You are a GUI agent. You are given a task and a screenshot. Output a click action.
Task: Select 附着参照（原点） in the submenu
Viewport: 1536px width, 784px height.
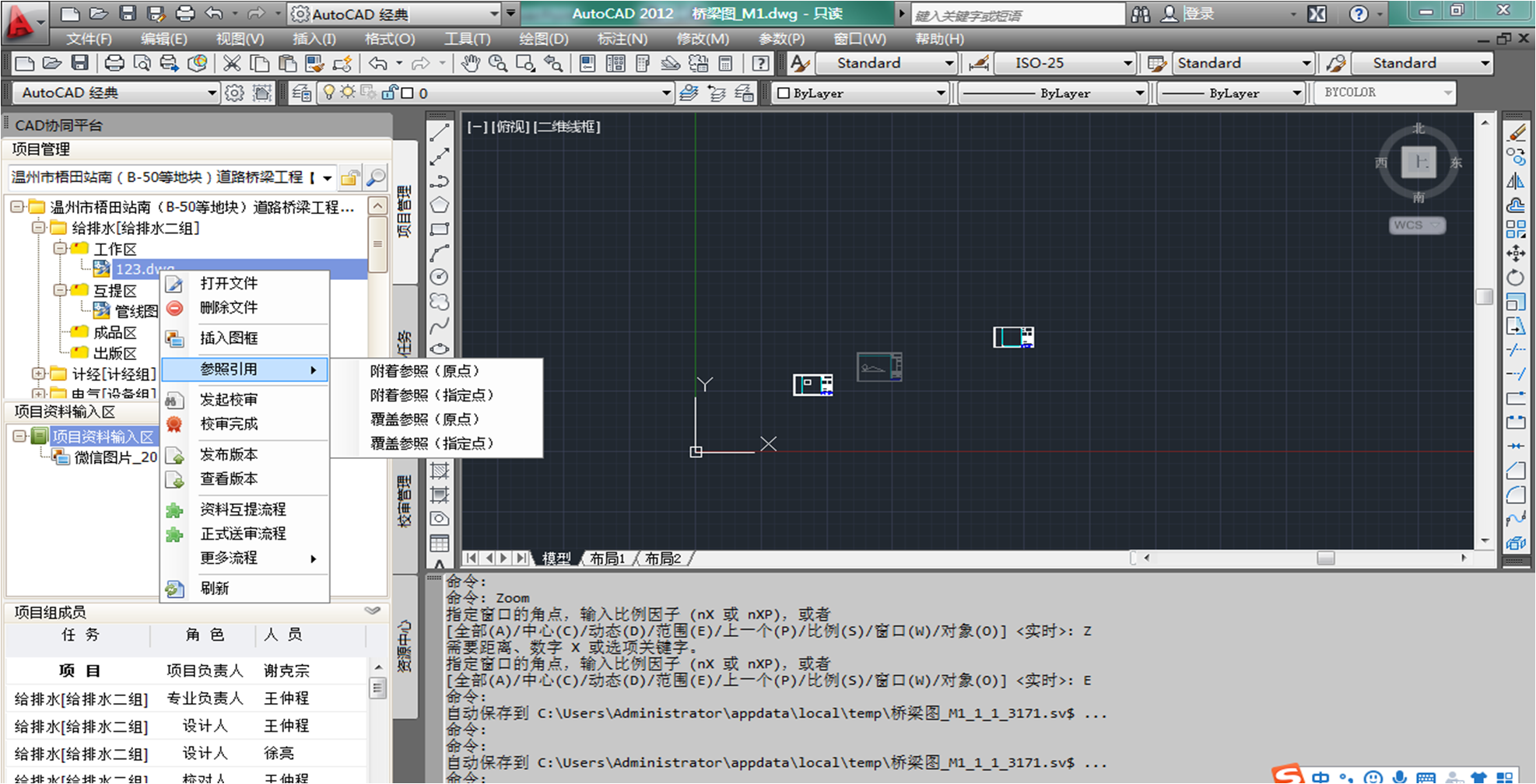click(437, 372)
